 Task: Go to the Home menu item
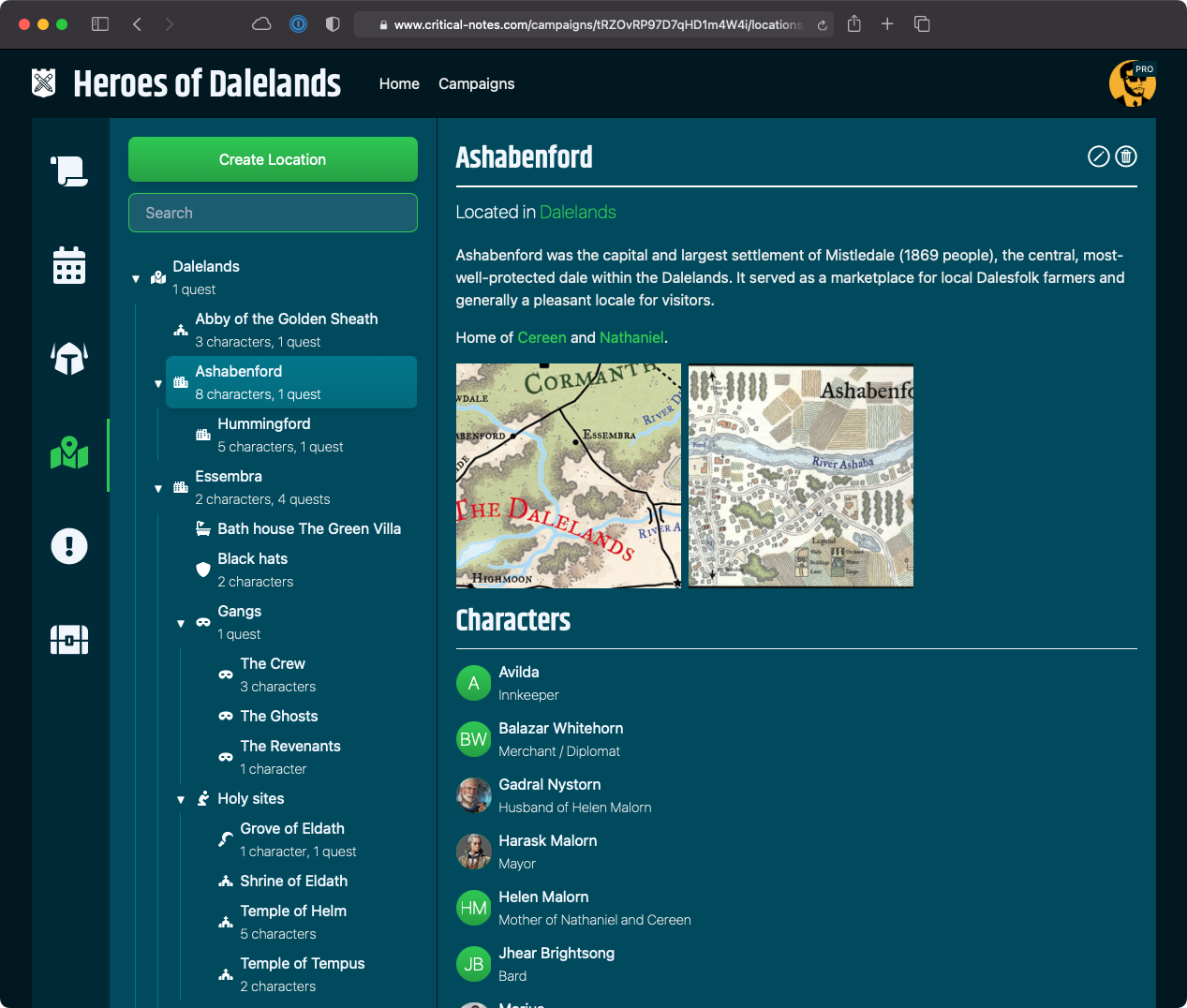tap(399, 83)
